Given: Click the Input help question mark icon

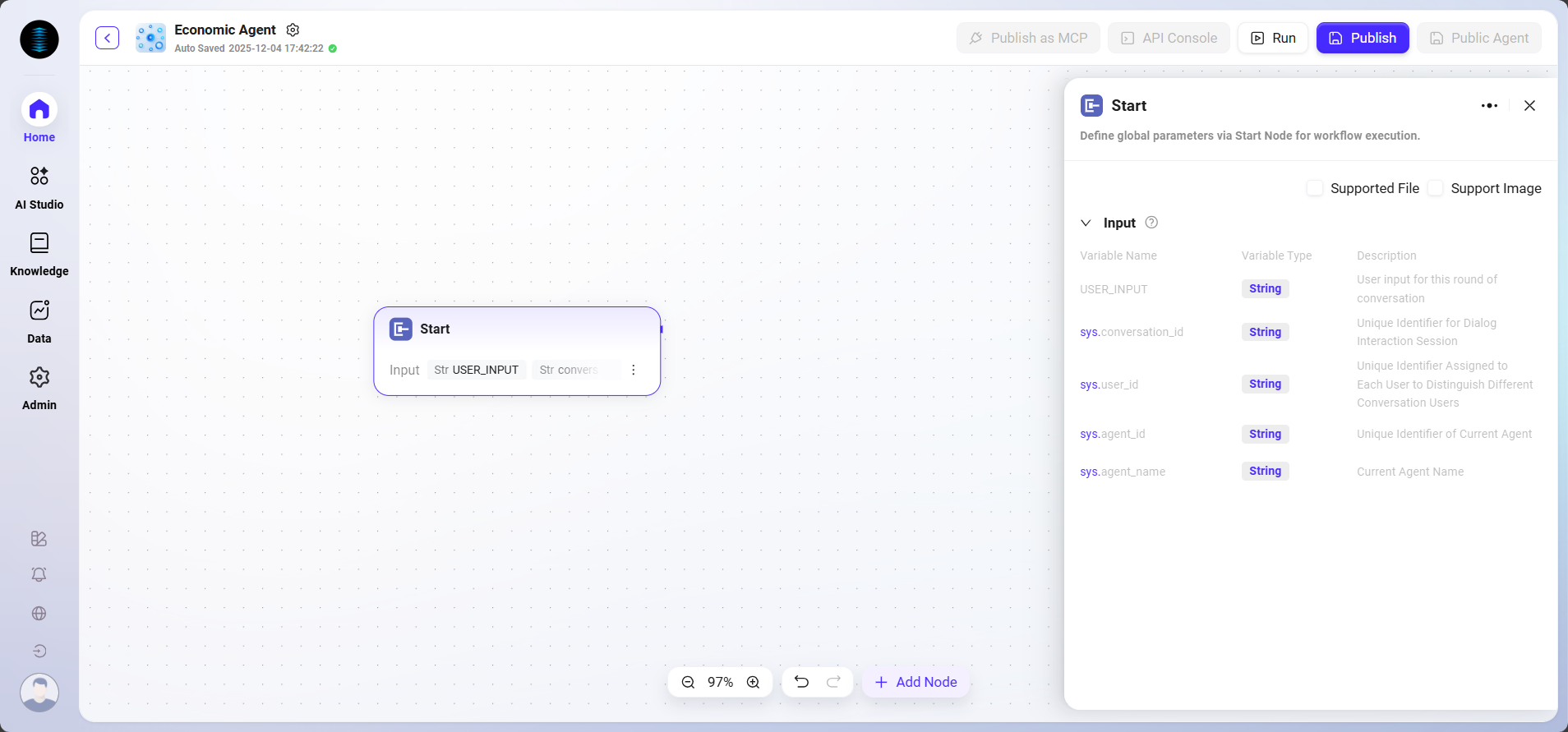Looking at the screenshot, I should point(1151,223).
